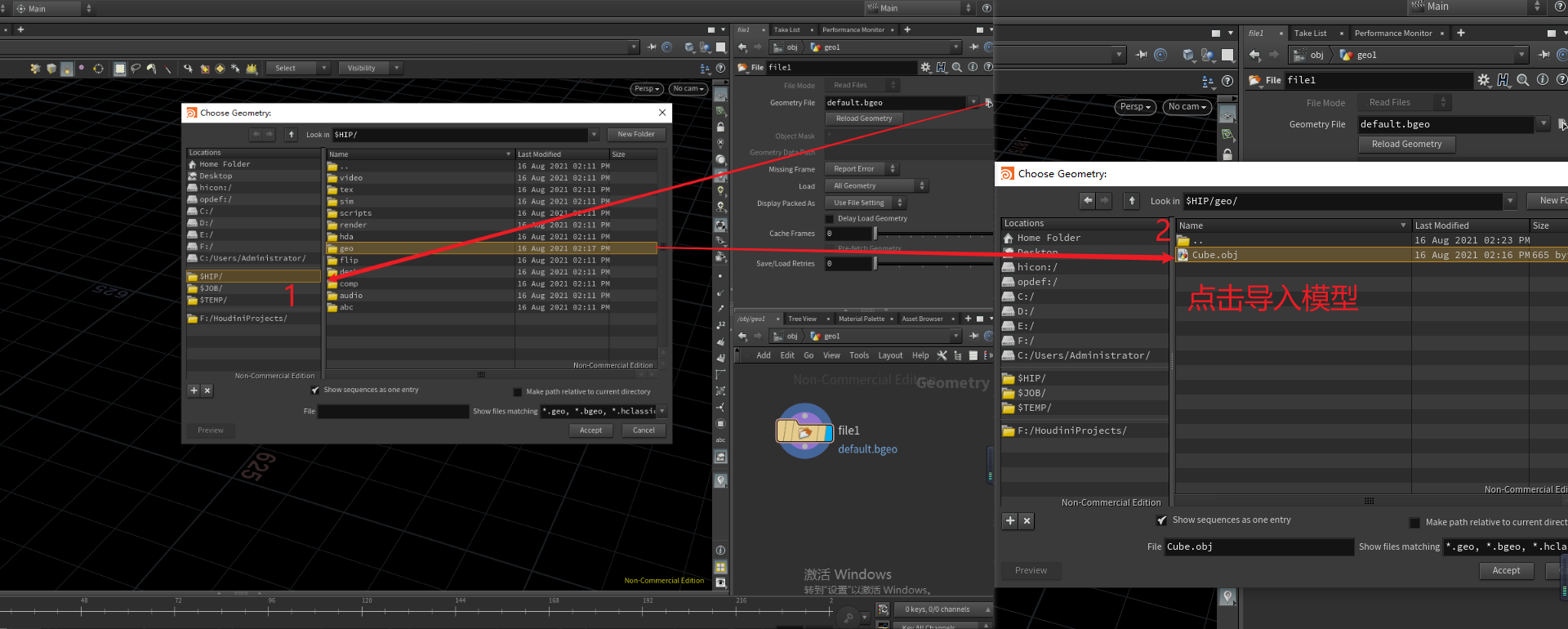Viewport: 1568px width, 629px height.
Task: Click the file1 node icon in network editor
Action: (804, 431)
